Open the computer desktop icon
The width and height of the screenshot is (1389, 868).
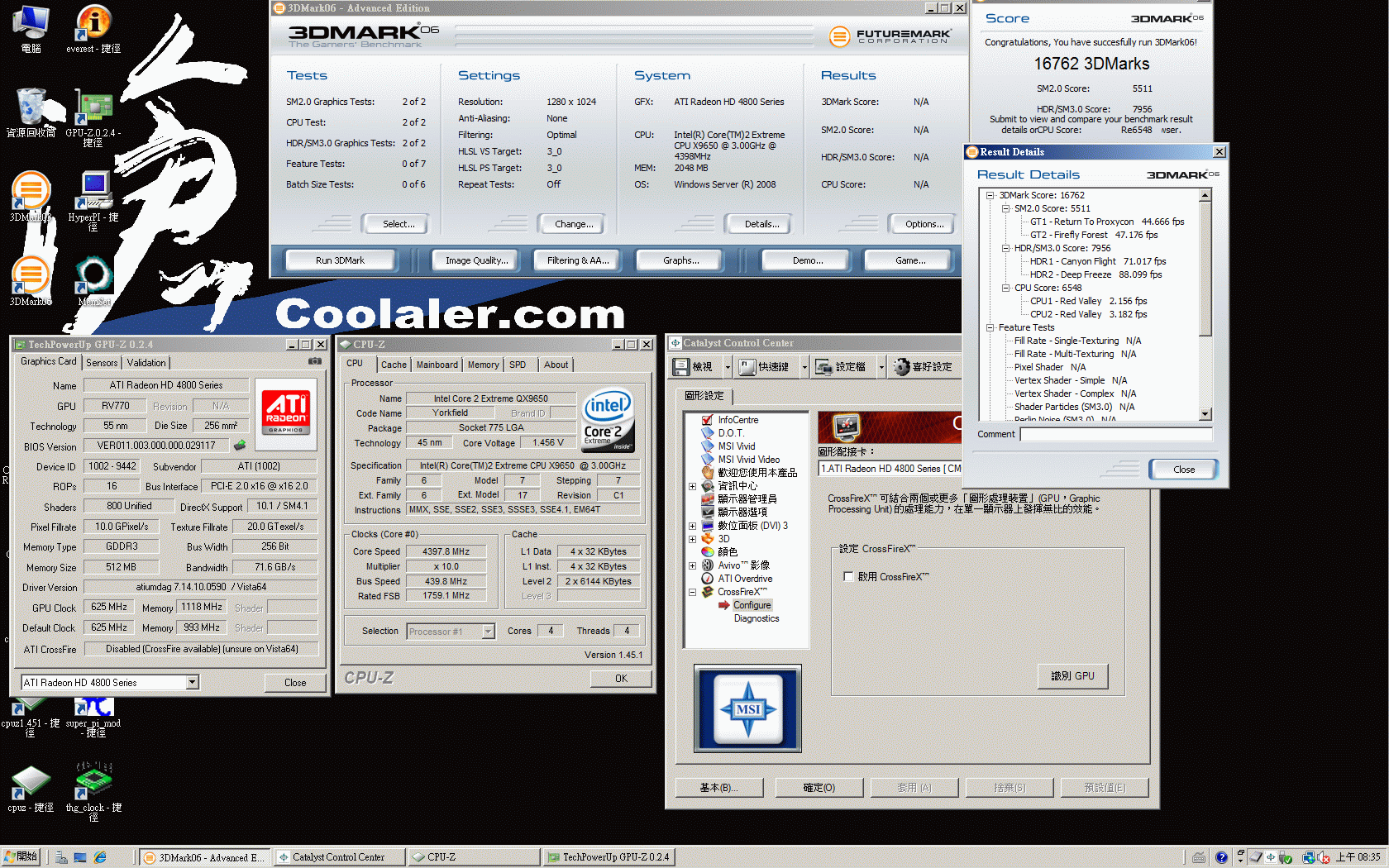tap(31, 29)
